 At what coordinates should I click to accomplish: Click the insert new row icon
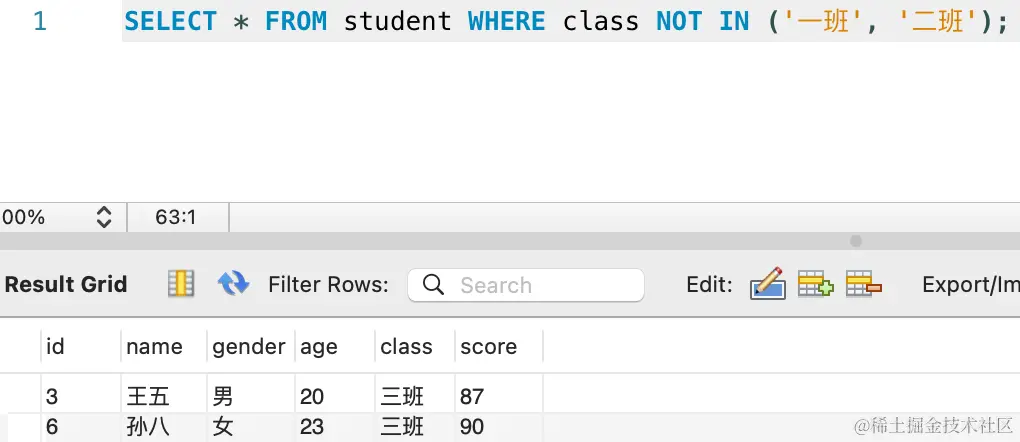816,284
